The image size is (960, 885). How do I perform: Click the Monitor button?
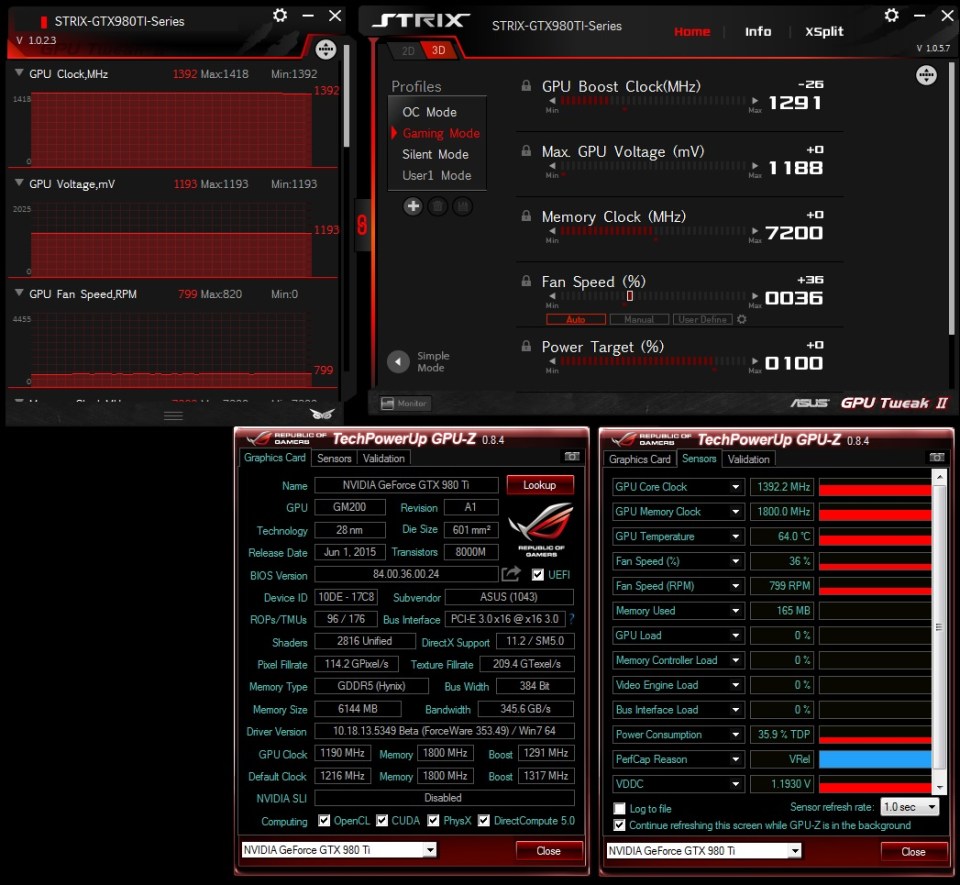[405, 403]
